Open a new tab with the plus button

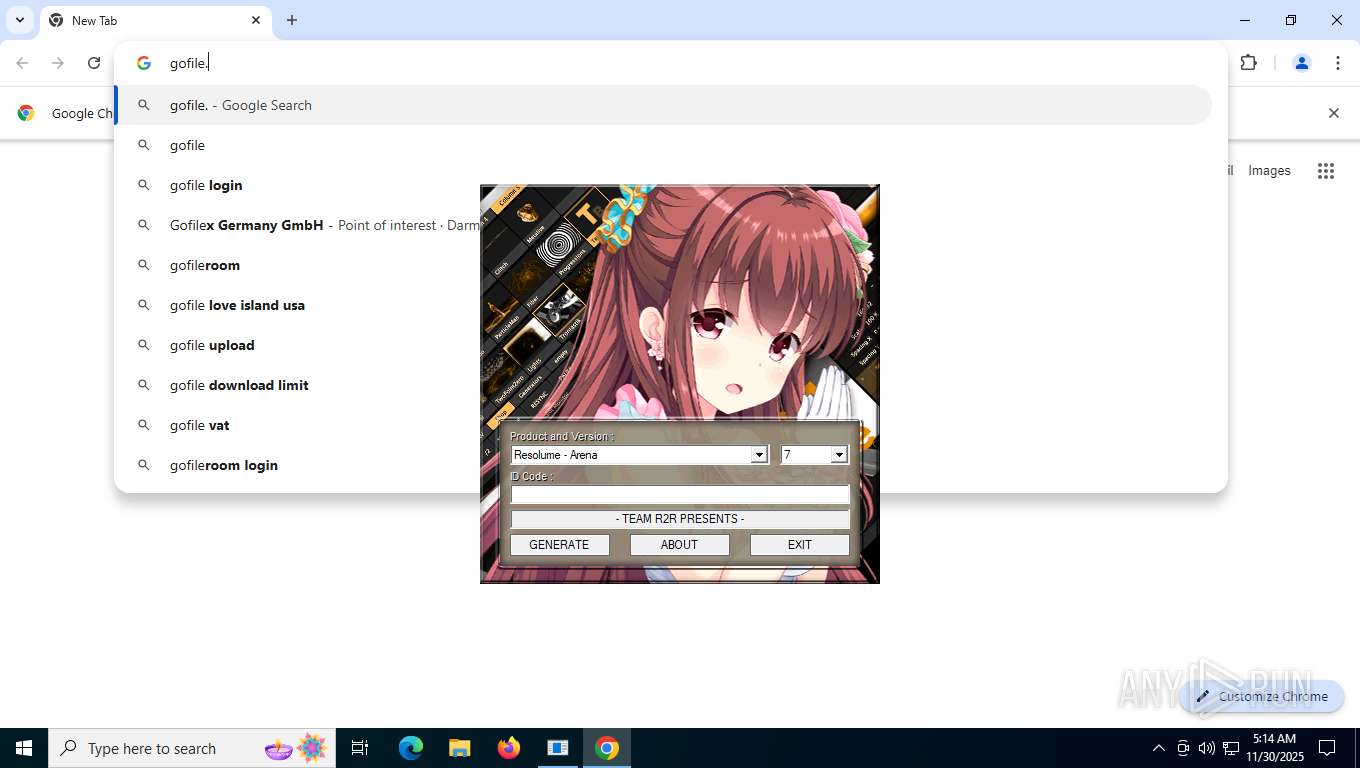coord(292,20)
